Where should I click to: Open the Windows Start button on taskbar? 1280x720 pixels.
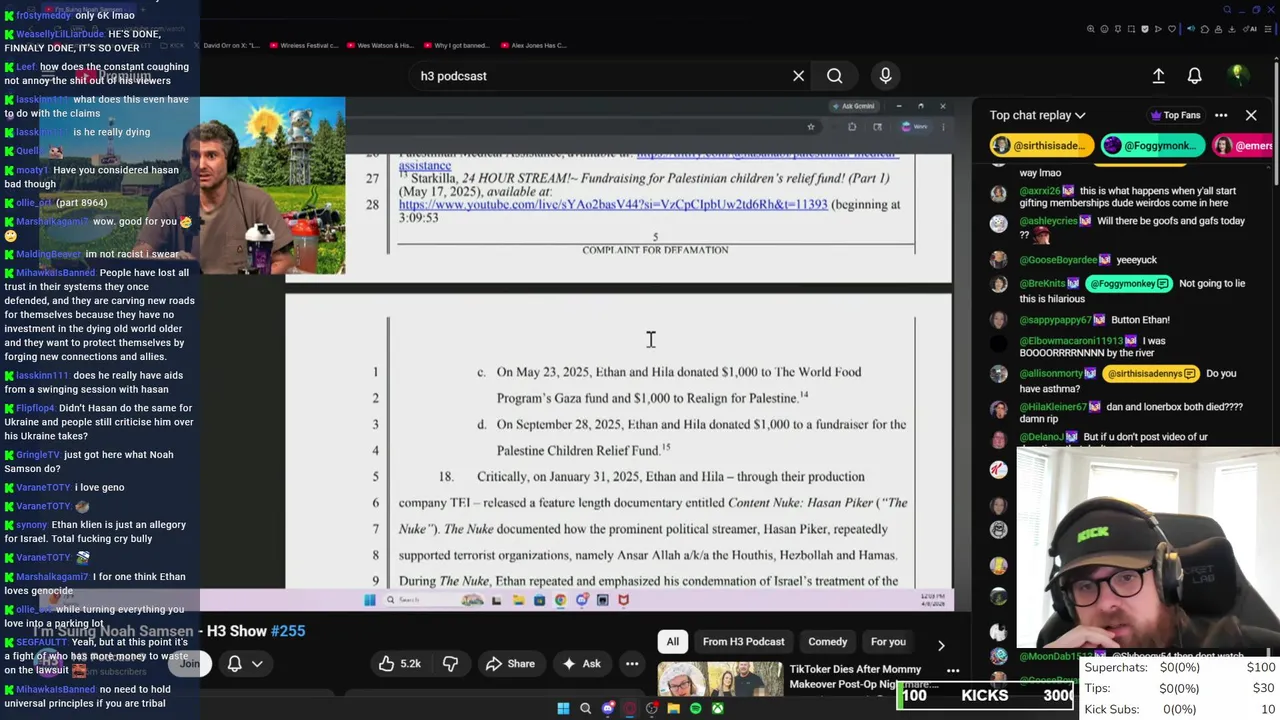tap(563, 709)
